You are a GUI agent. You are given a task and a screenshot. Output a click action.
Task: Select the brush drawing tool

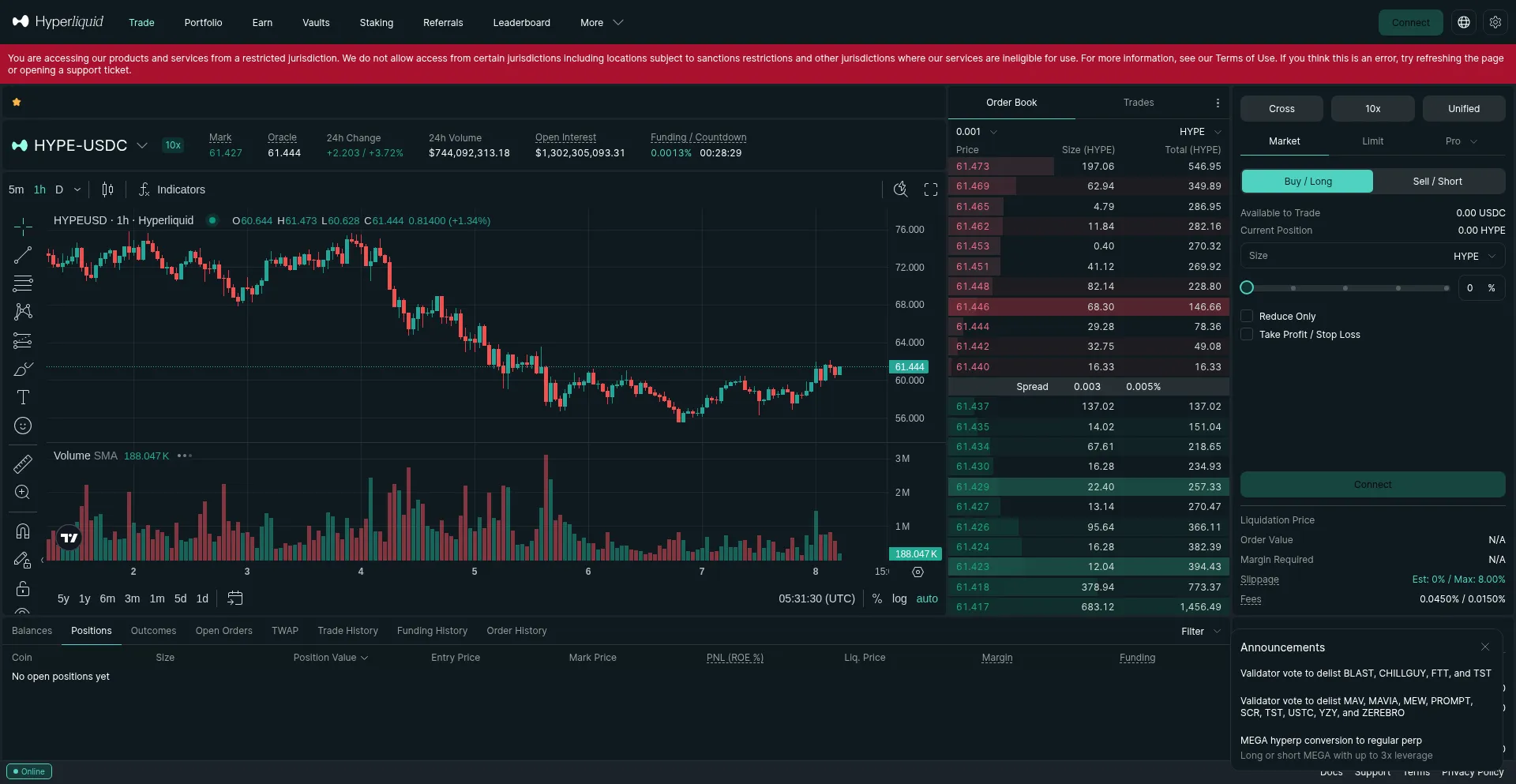point(23,369)
